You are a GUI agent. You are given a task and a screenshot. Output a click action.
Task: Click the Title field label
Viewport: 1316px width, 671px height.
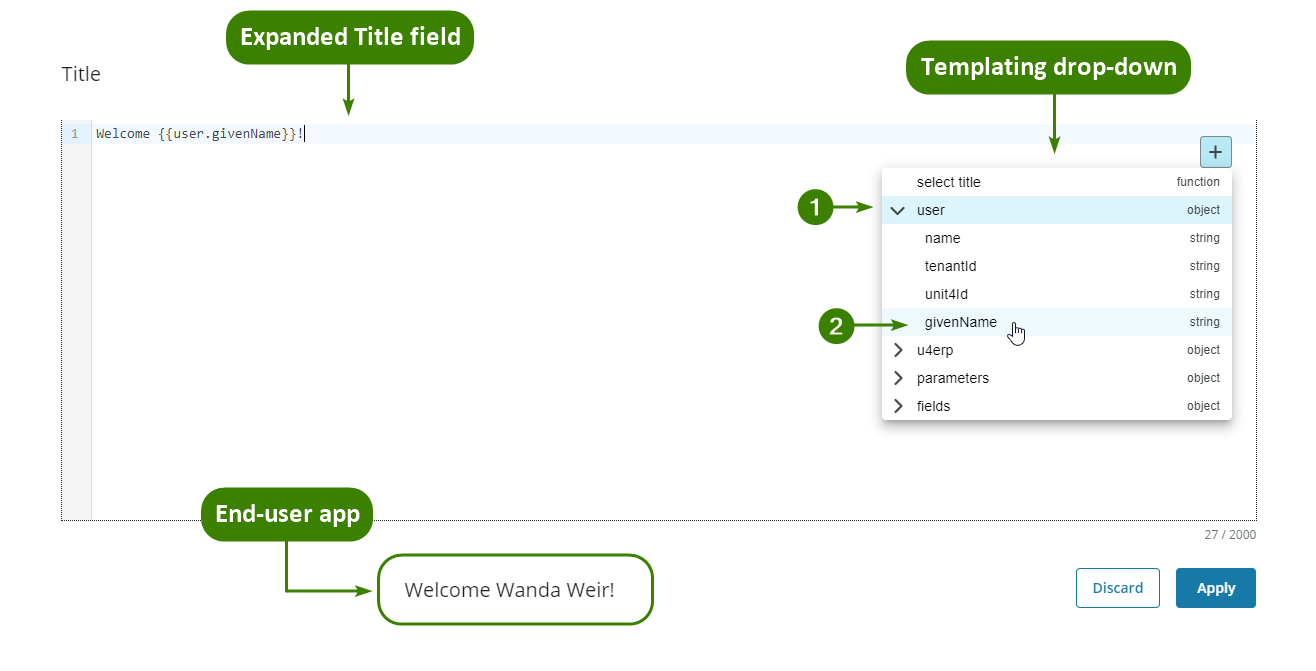80,73
